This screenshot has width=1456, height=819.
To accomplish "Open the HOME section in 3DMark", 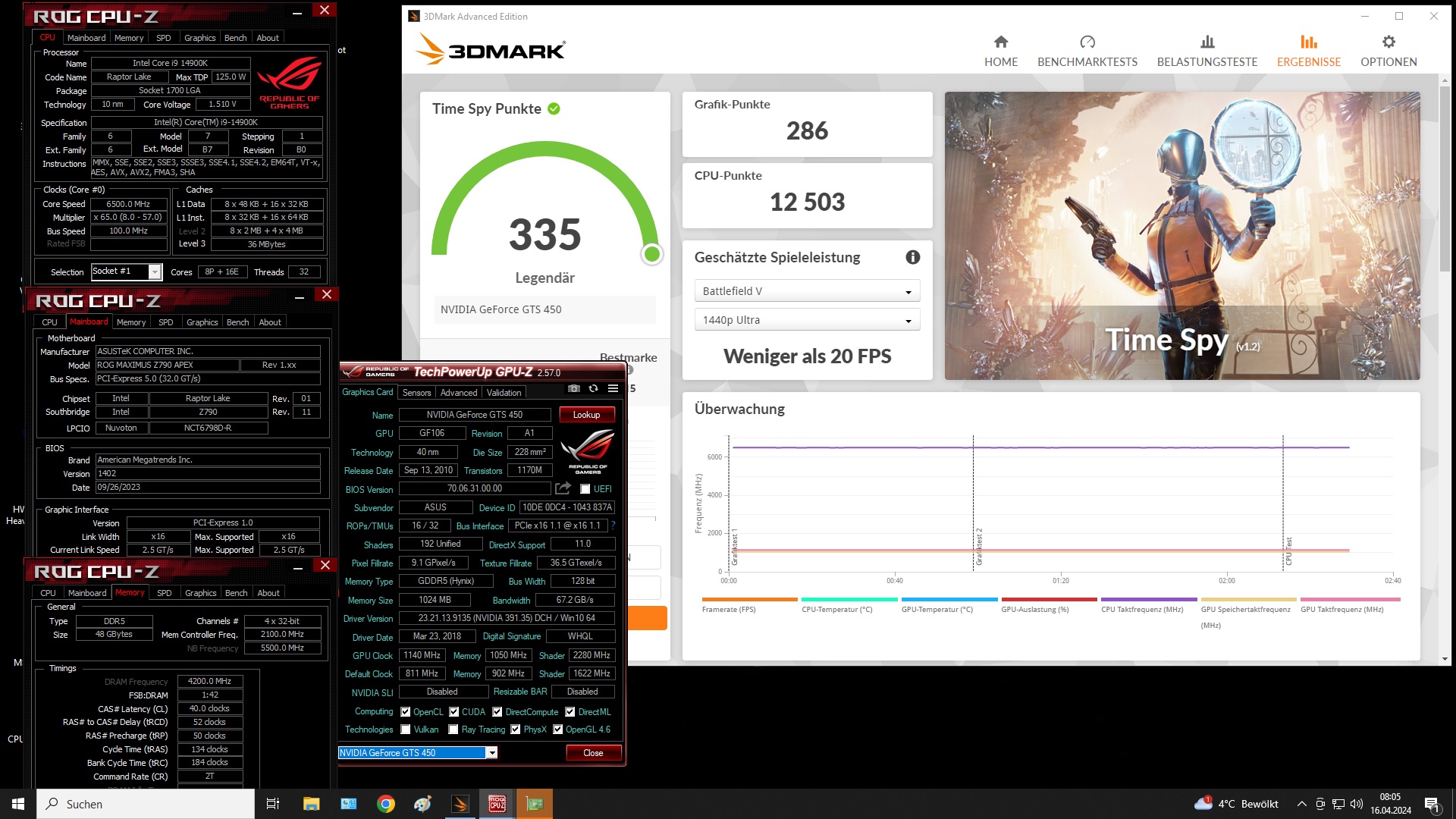I will coord(1001,51).
